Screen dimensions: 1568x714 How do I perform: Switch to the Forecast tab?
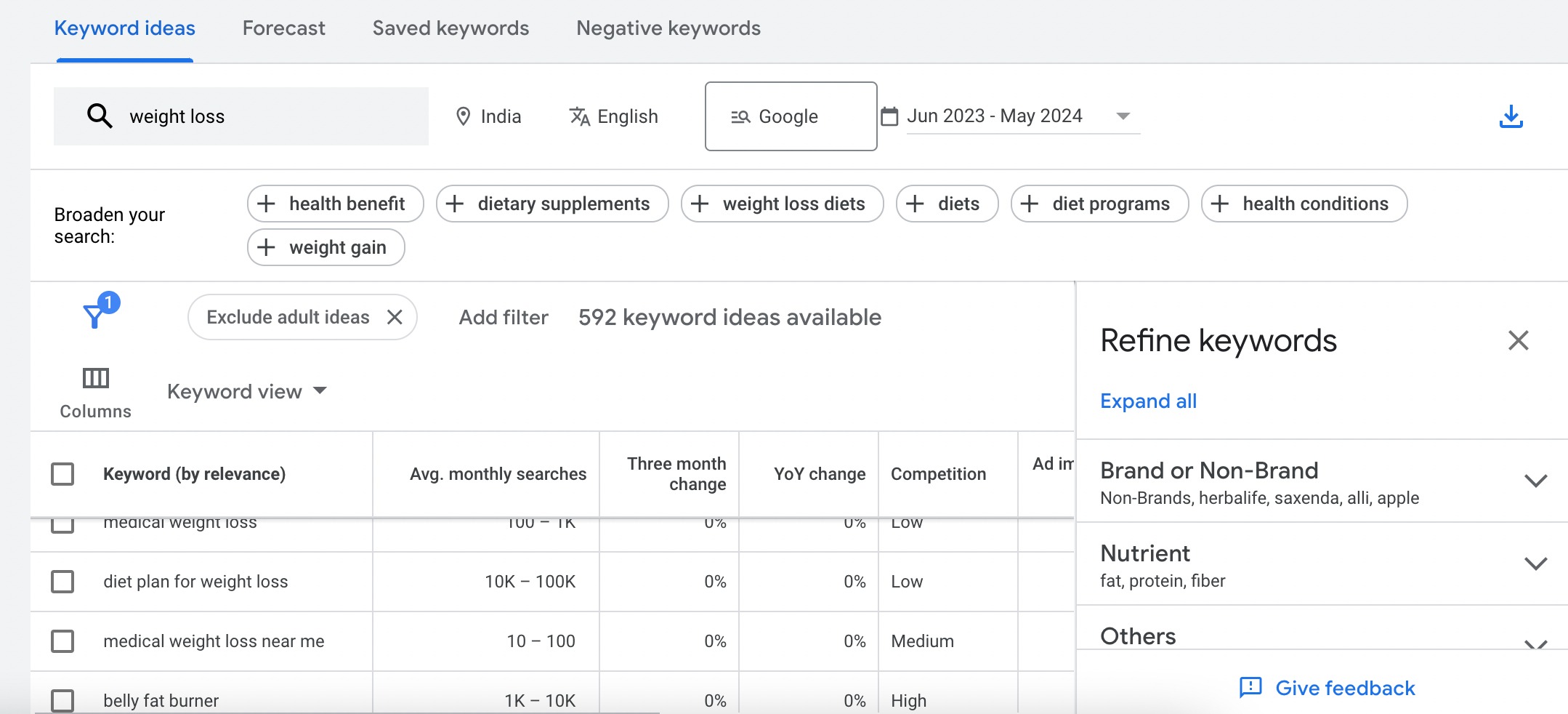click(x=283, y=28)
